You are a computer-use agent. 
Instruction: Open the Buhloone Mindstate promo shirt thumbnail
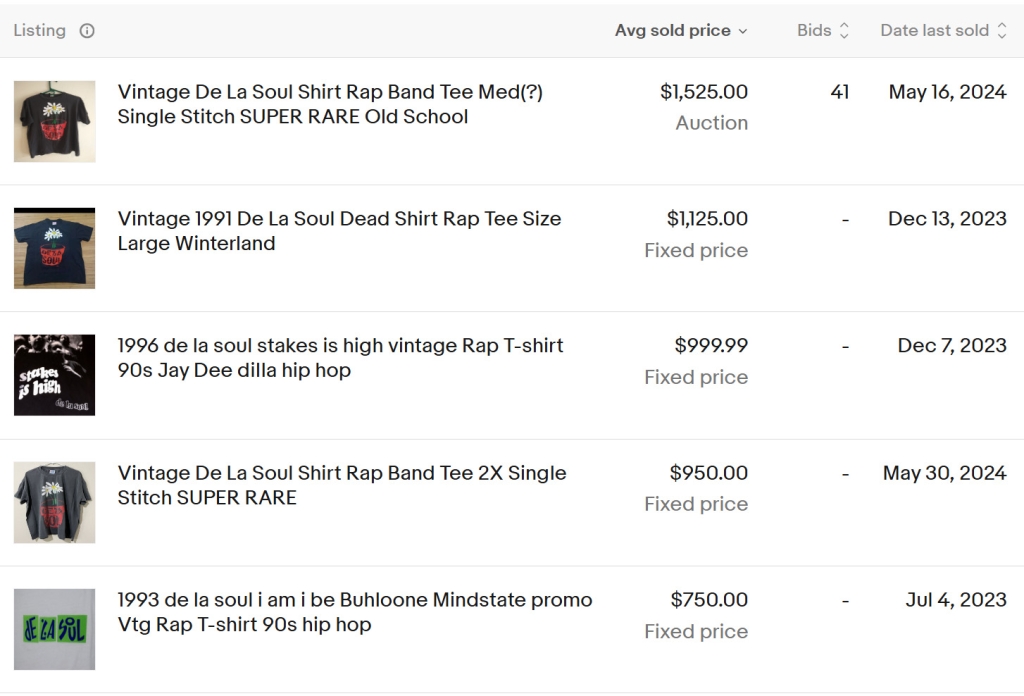55,629
